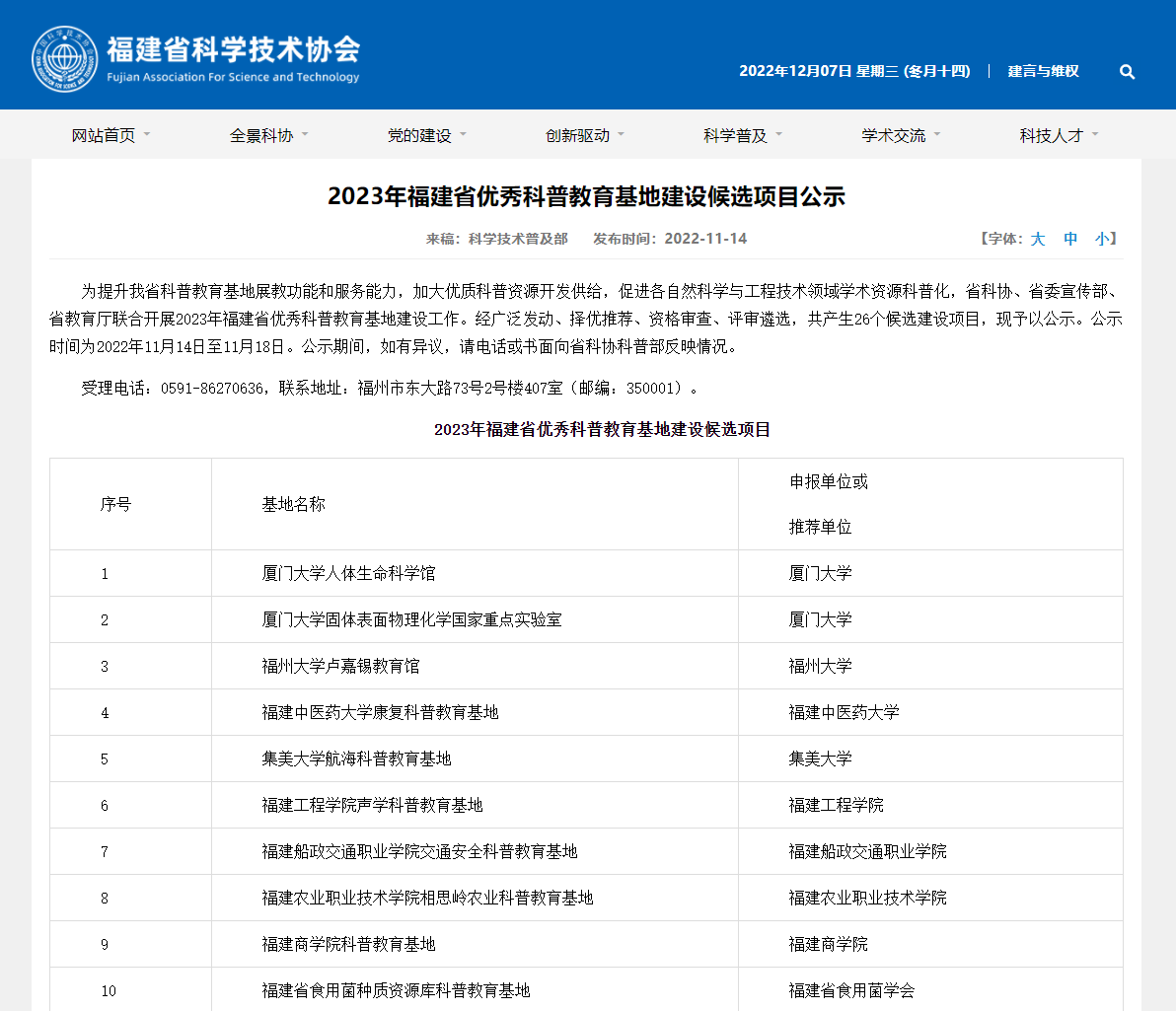Select the 厦门大学人体生命科学馆 table cell
1176x1011 pixels.
348,573
